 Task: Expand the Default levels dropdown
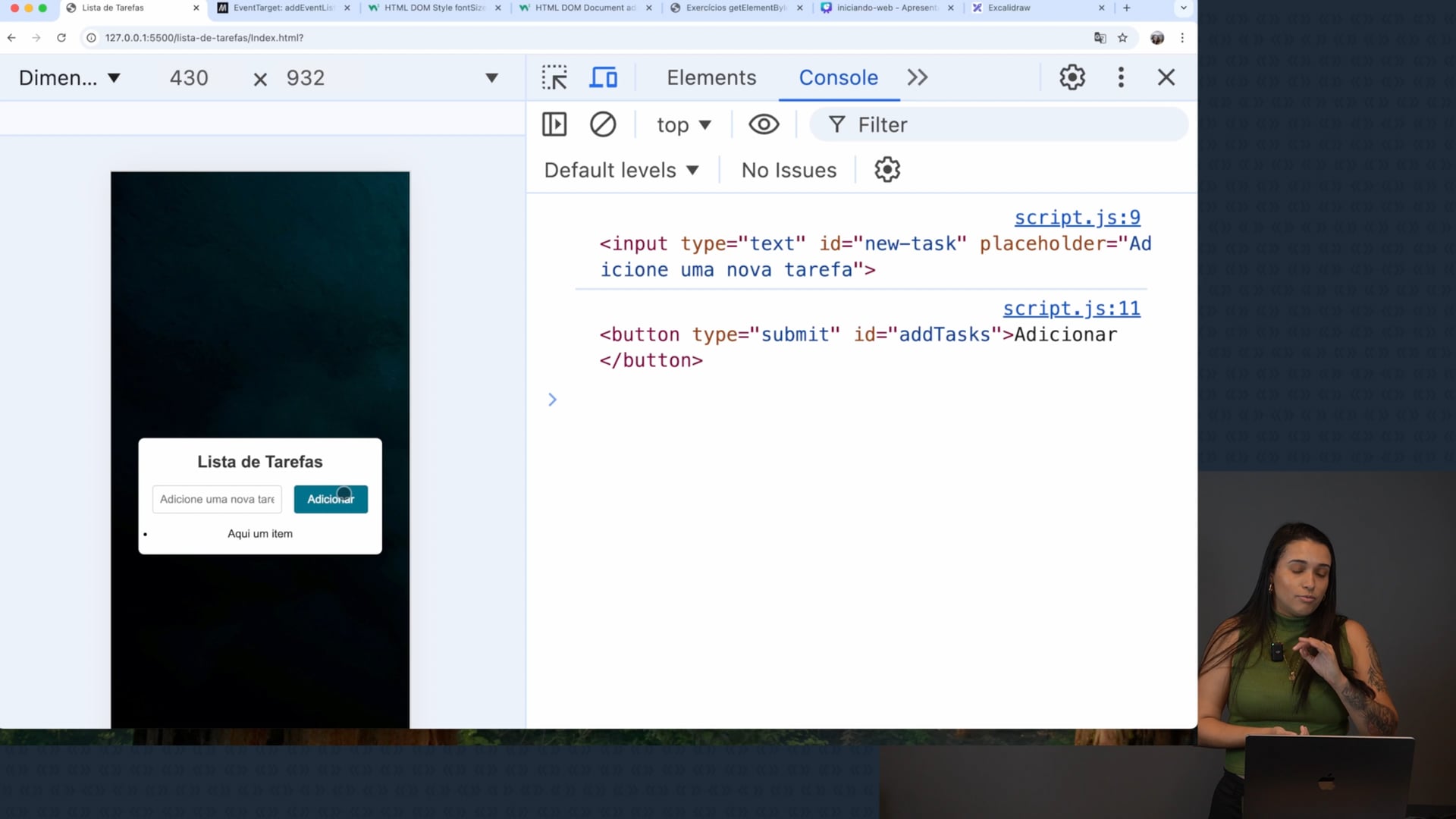621,171
